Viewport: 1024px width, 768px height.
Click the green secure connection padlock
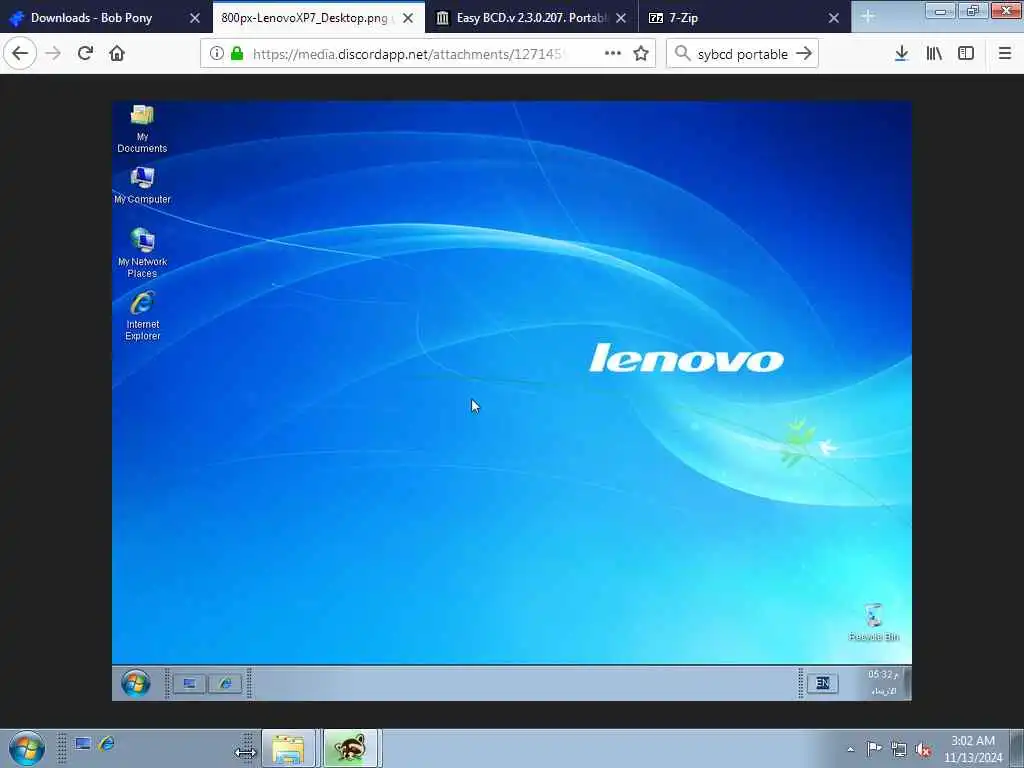coord(237,54)
